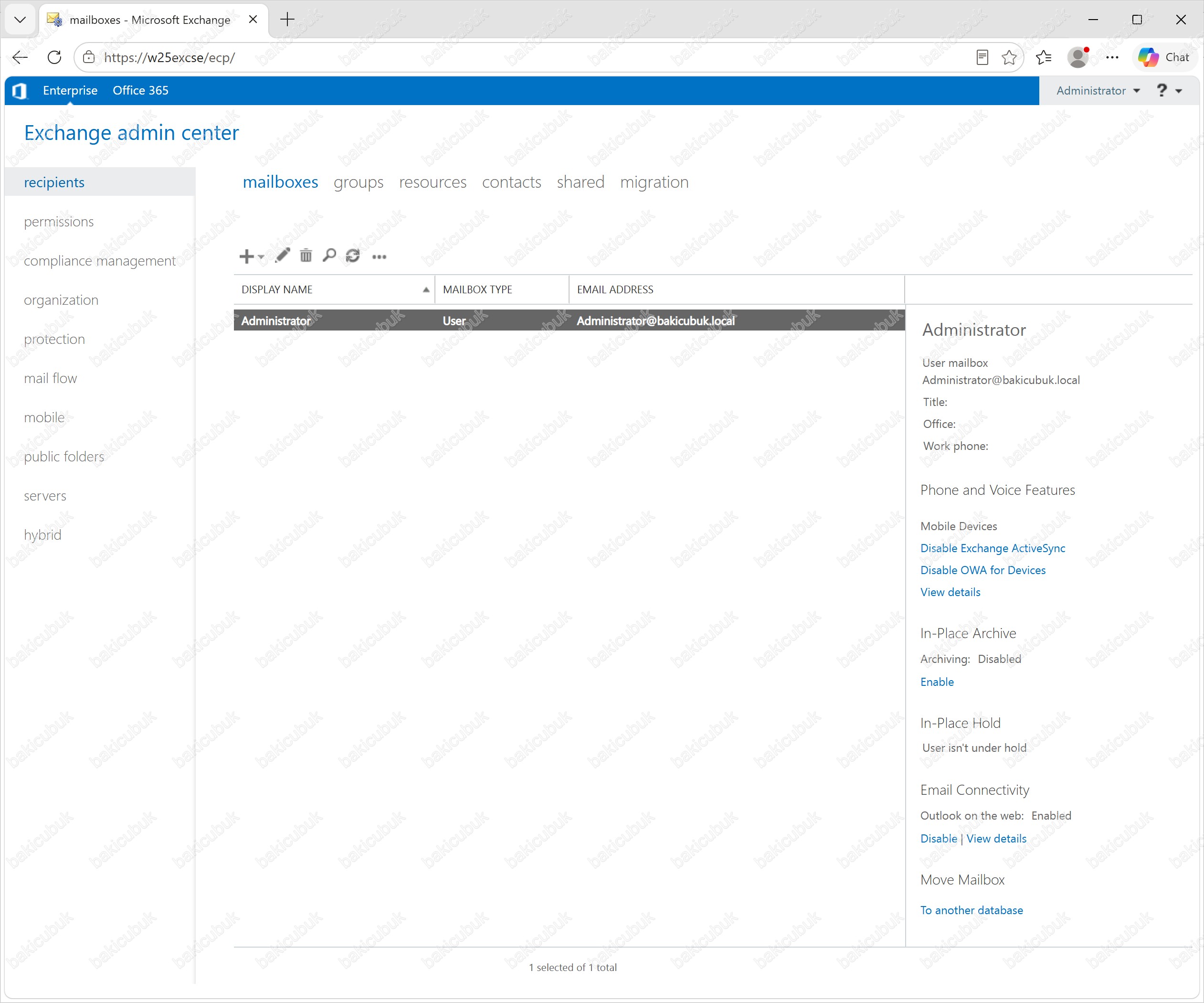This screenshot has width=1204, height=1003.
Task: Disable Outlook on the web
Action: tap(938, 838)
